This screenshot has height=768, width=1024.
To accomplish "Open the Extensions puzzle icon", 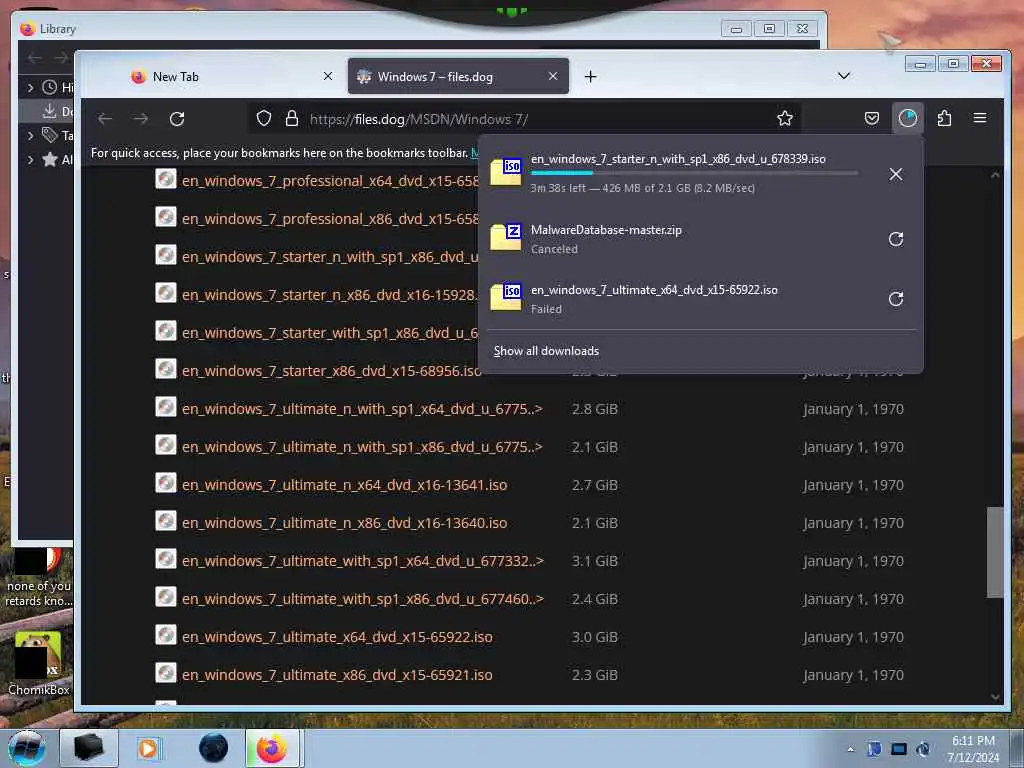I will coord(944,118).
